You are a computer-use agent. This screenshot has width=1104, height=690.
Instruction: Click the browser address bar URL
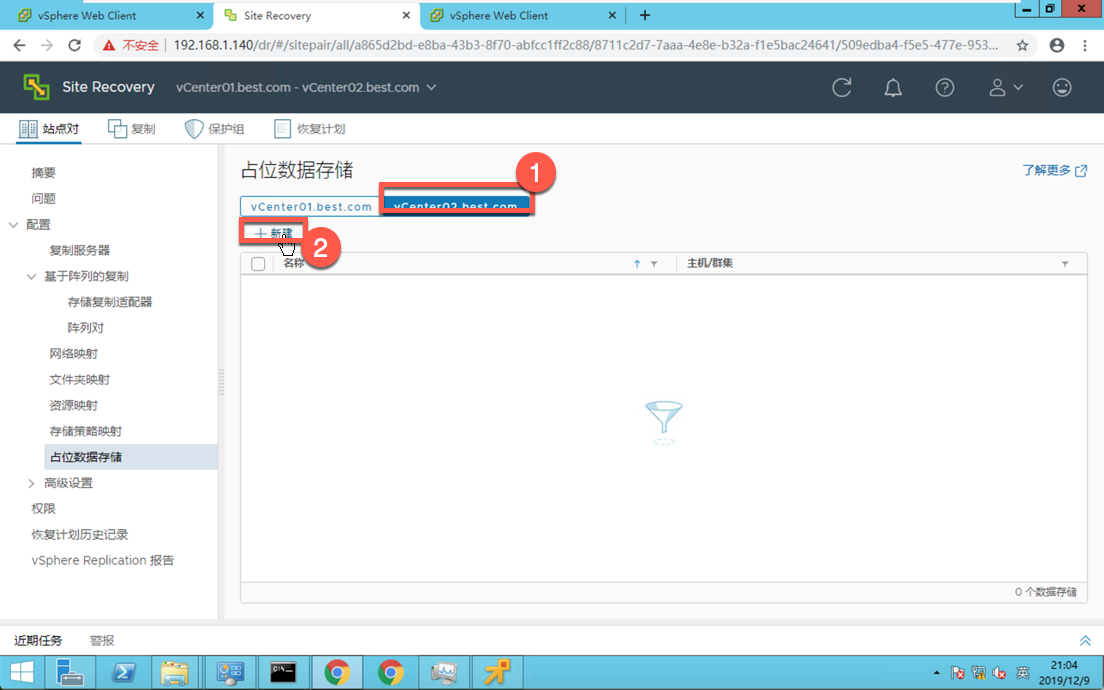586,45
